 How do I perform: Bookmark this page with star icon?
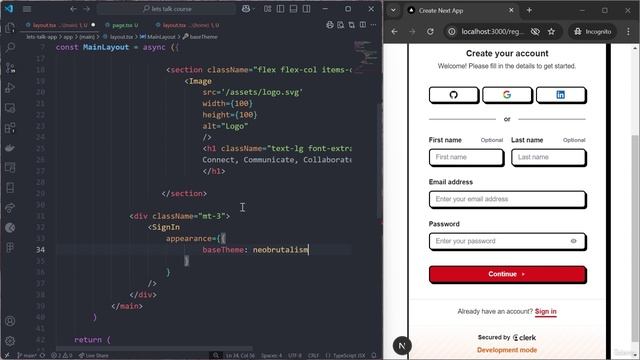point(551,31)
